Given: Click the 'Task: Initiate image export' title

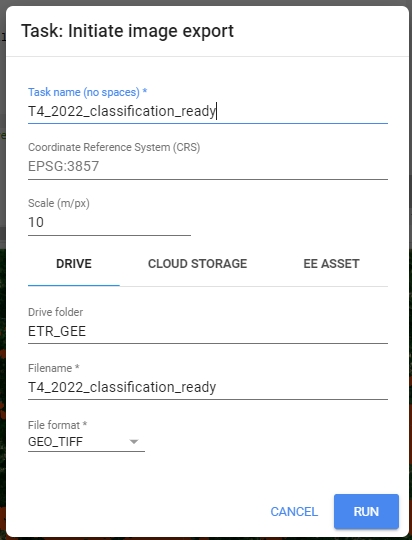Looking at the screenshot, I should (x=127, y=31).
